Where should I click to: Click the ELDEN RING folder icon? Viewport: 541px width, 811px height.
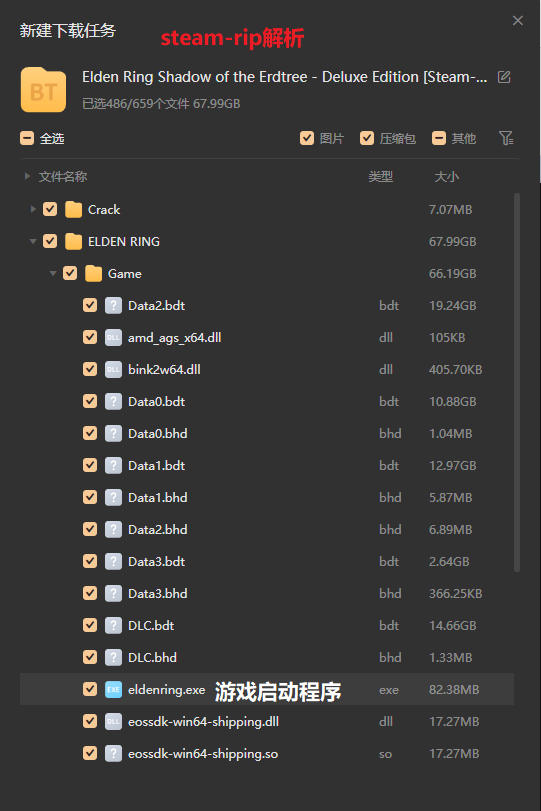coord(73,242)
